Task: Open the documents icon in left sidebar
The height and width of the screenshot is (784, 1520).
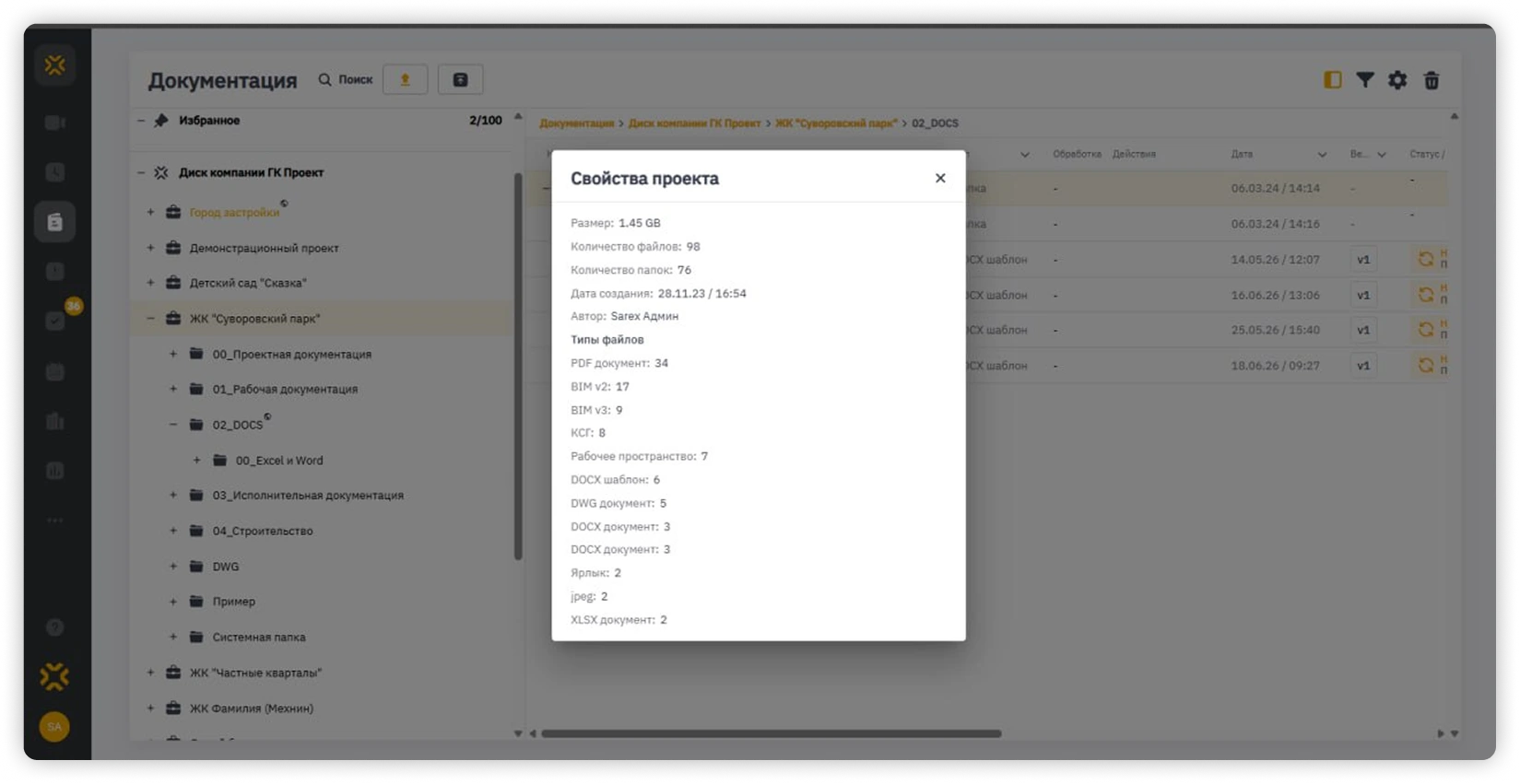Action: pos(55,222)
